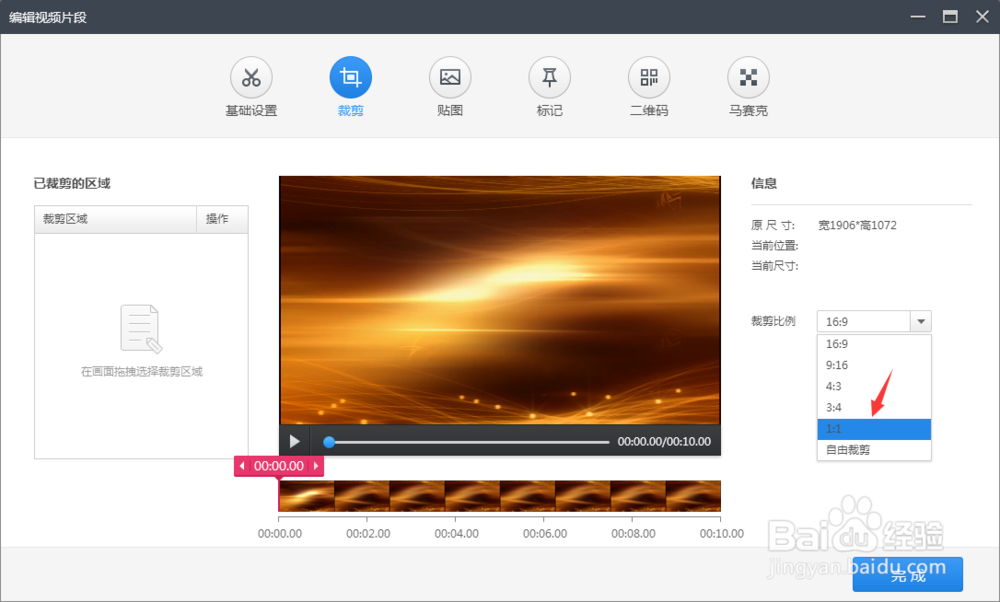Open the 二维码 QR code tool
The width and height of the screenshot is (1000, 602).
649,78
